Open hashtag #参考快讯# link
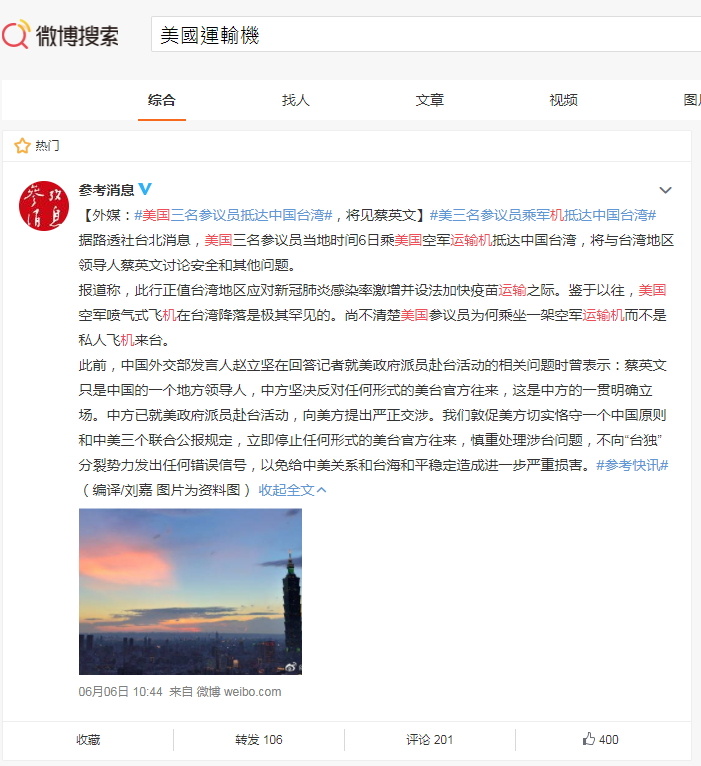Image resolution: width=701 pixels, height=766 pixels. pos(632,465)
